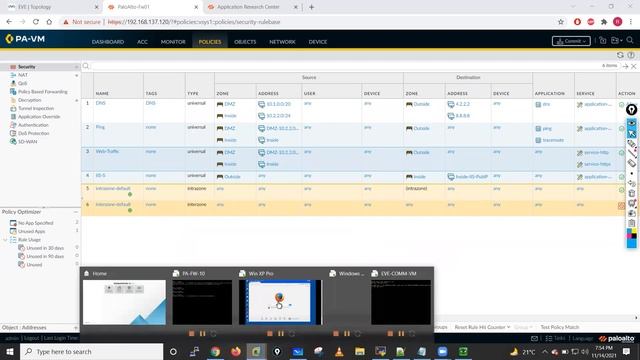This screenshot has width=640, height=360.
Task: Select the Decryption policy icon
Action: click(x=13, y=100)
